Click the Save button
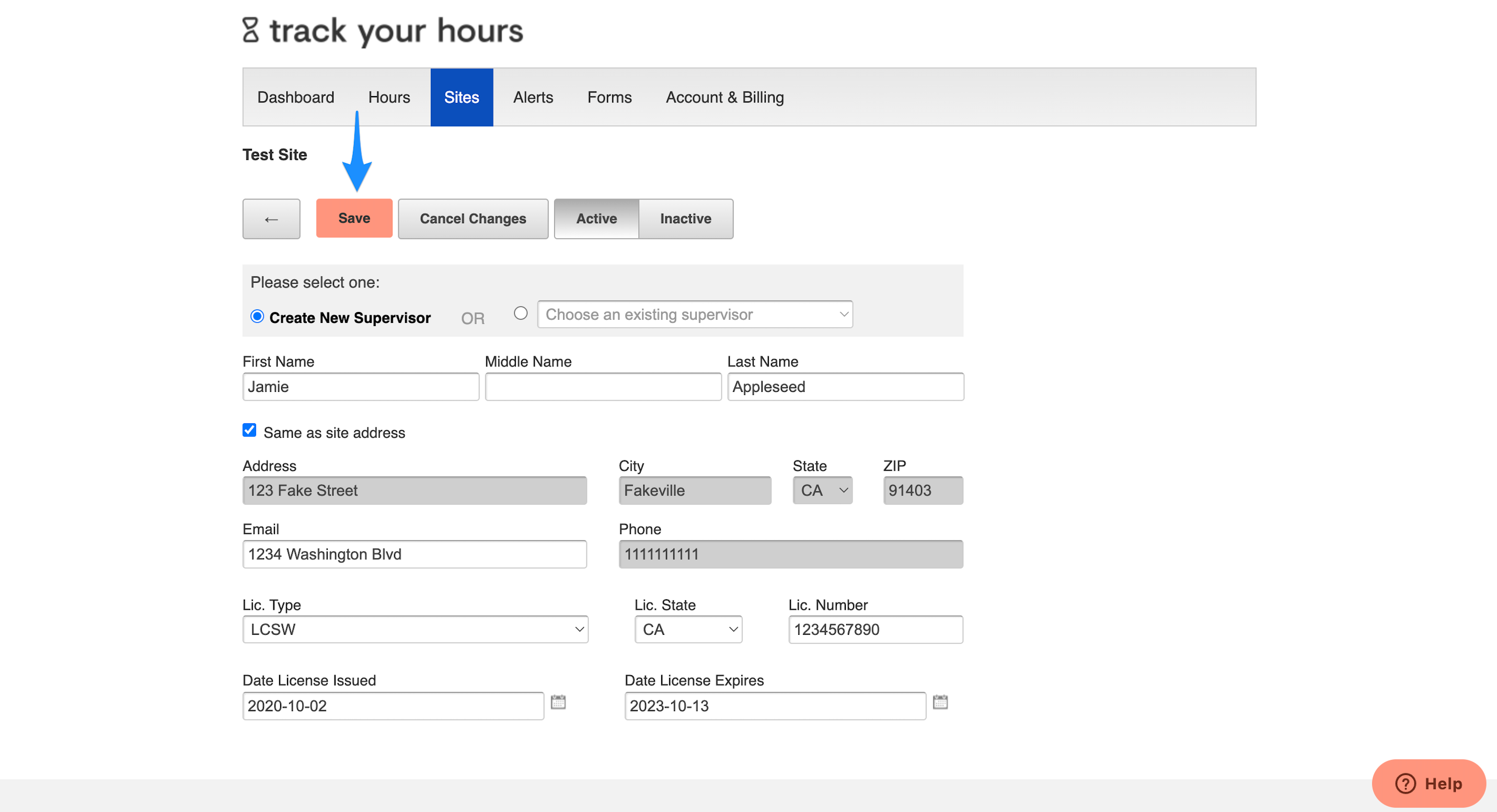 tap(354, 218)
